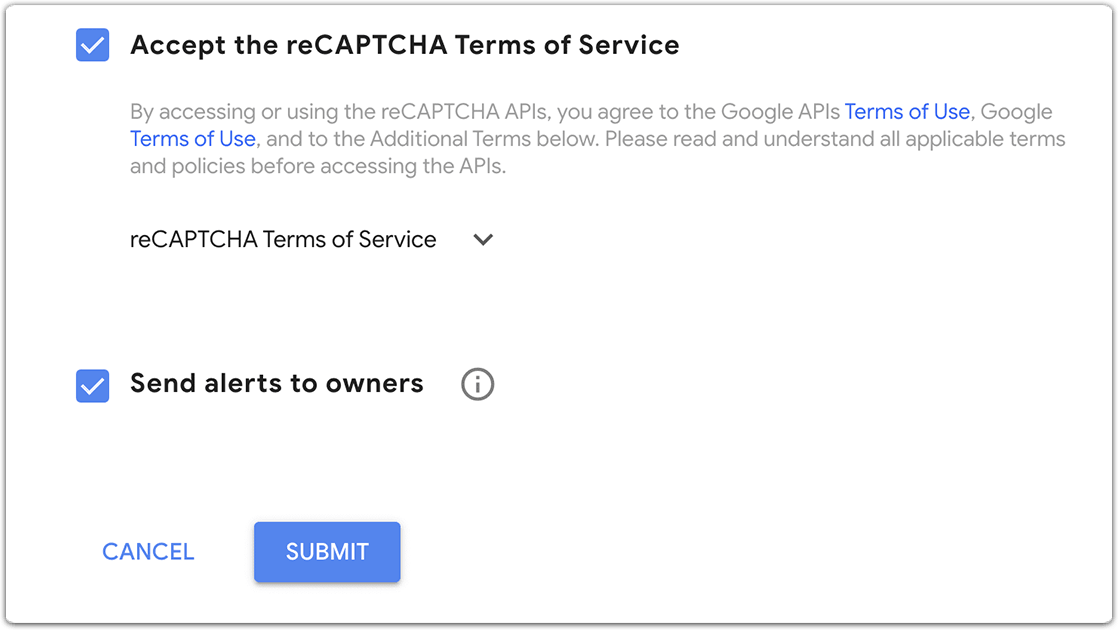
Task: View details about owner alerts via circled i
Action: [477, 384]
